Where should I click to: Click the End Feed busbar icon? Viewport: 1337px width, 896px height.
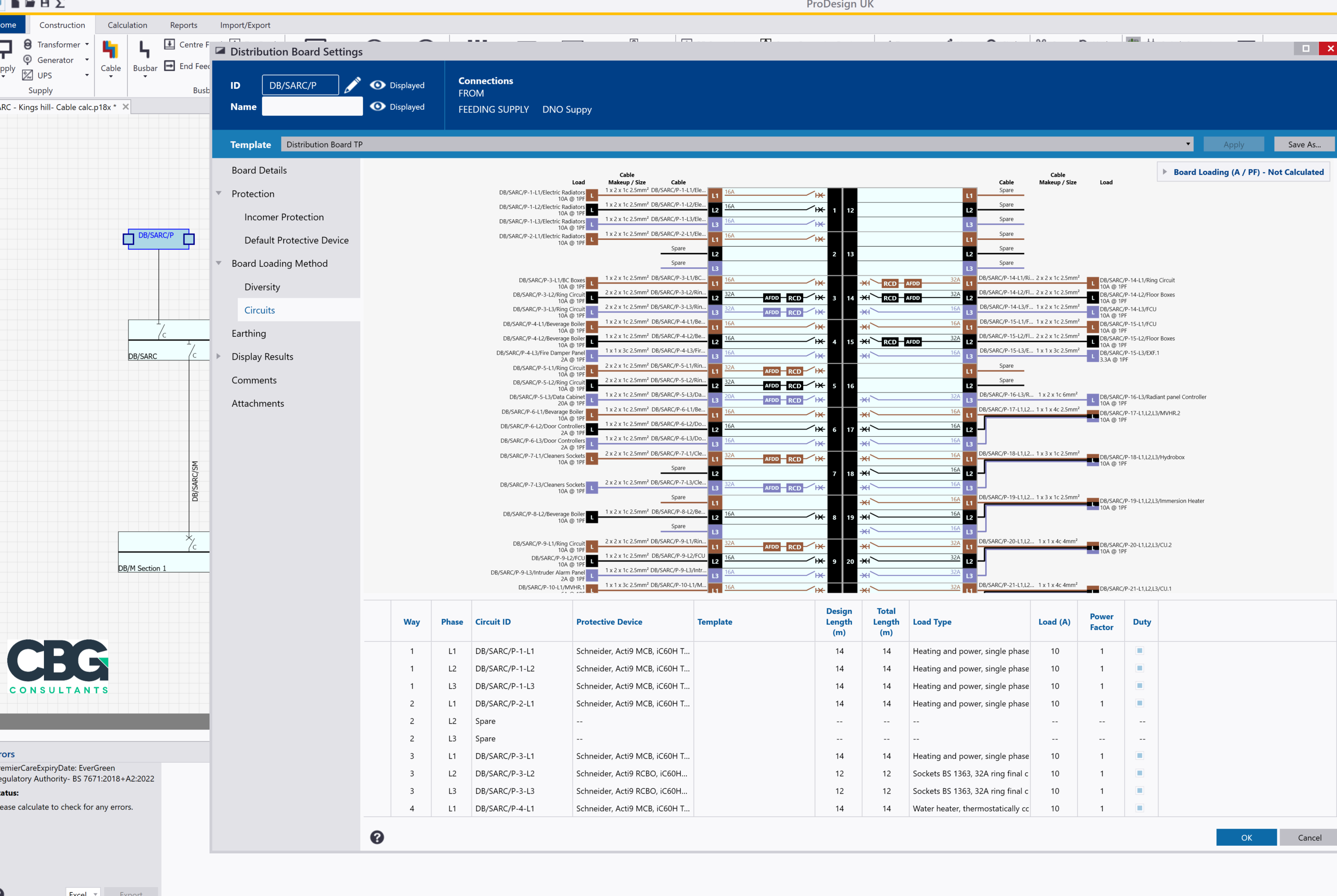(170, 66)
